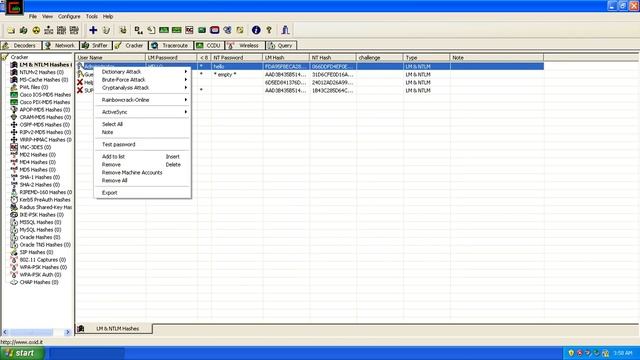Screen dimensions: 640x360
Task: Select the Decoders tab
Action: (x=20, y=45)
